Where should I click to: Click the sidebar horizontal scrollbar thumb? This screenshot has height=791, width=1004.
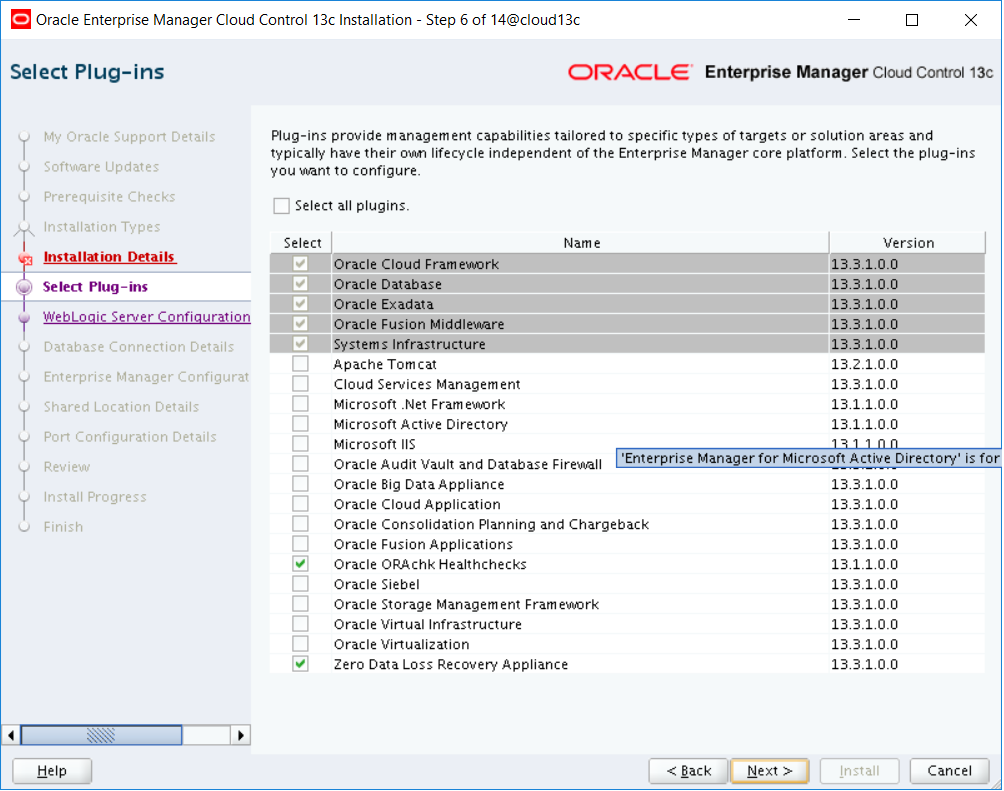(101, 735)
